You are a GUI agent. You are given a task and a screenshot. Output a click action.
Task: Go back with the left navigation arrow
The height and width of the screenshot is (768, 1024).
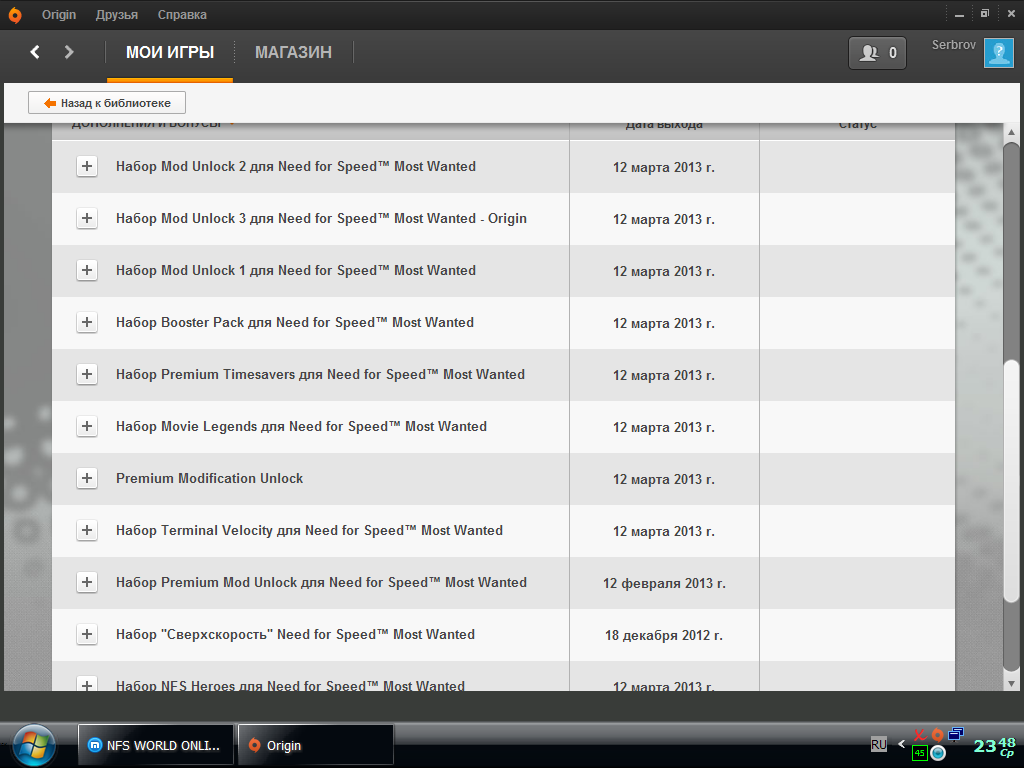(35, 52)
